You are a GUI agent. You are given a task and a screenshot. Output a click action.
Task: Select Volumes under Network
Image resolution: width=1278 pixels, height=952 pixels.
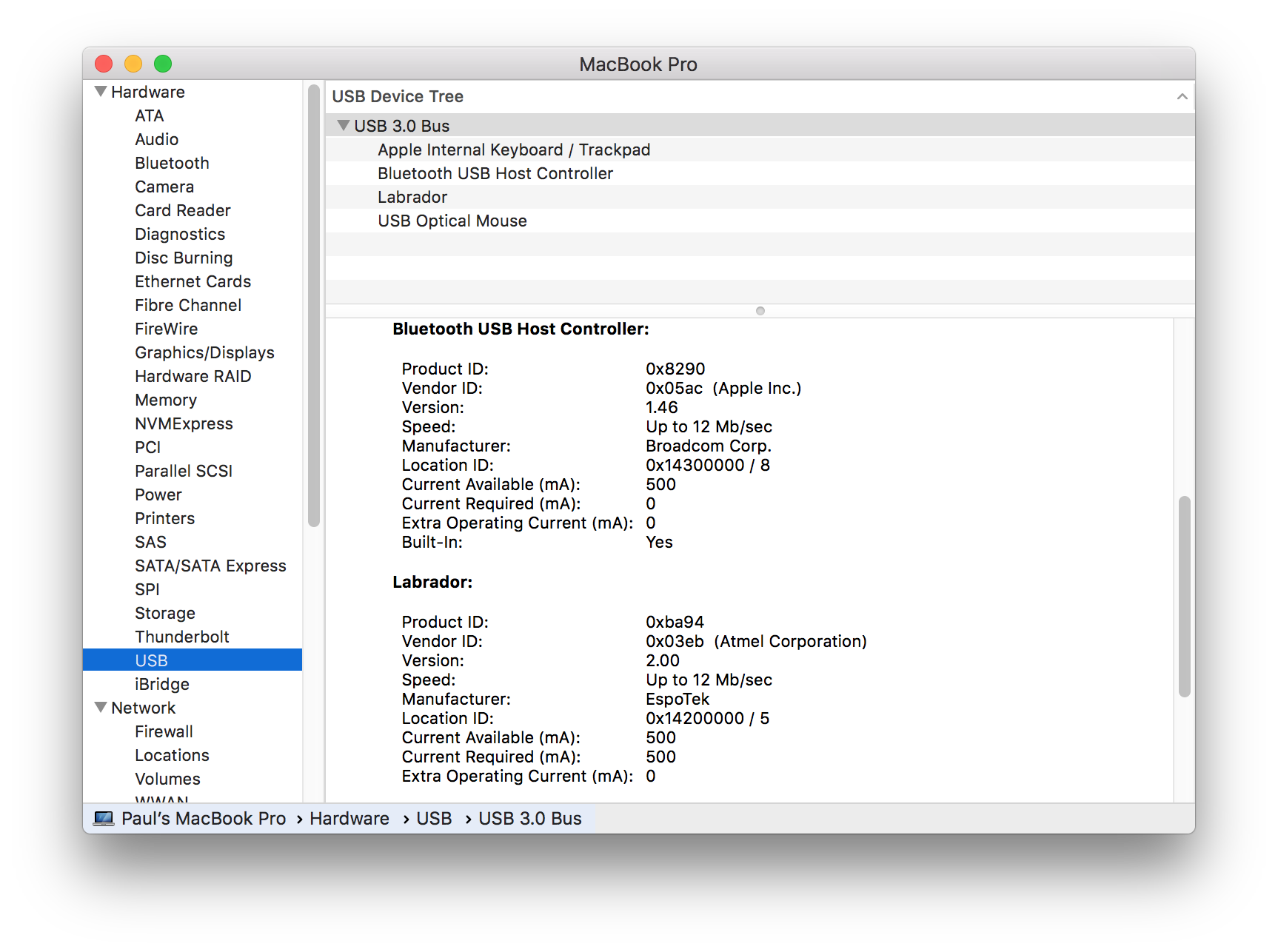pos(167,780)
